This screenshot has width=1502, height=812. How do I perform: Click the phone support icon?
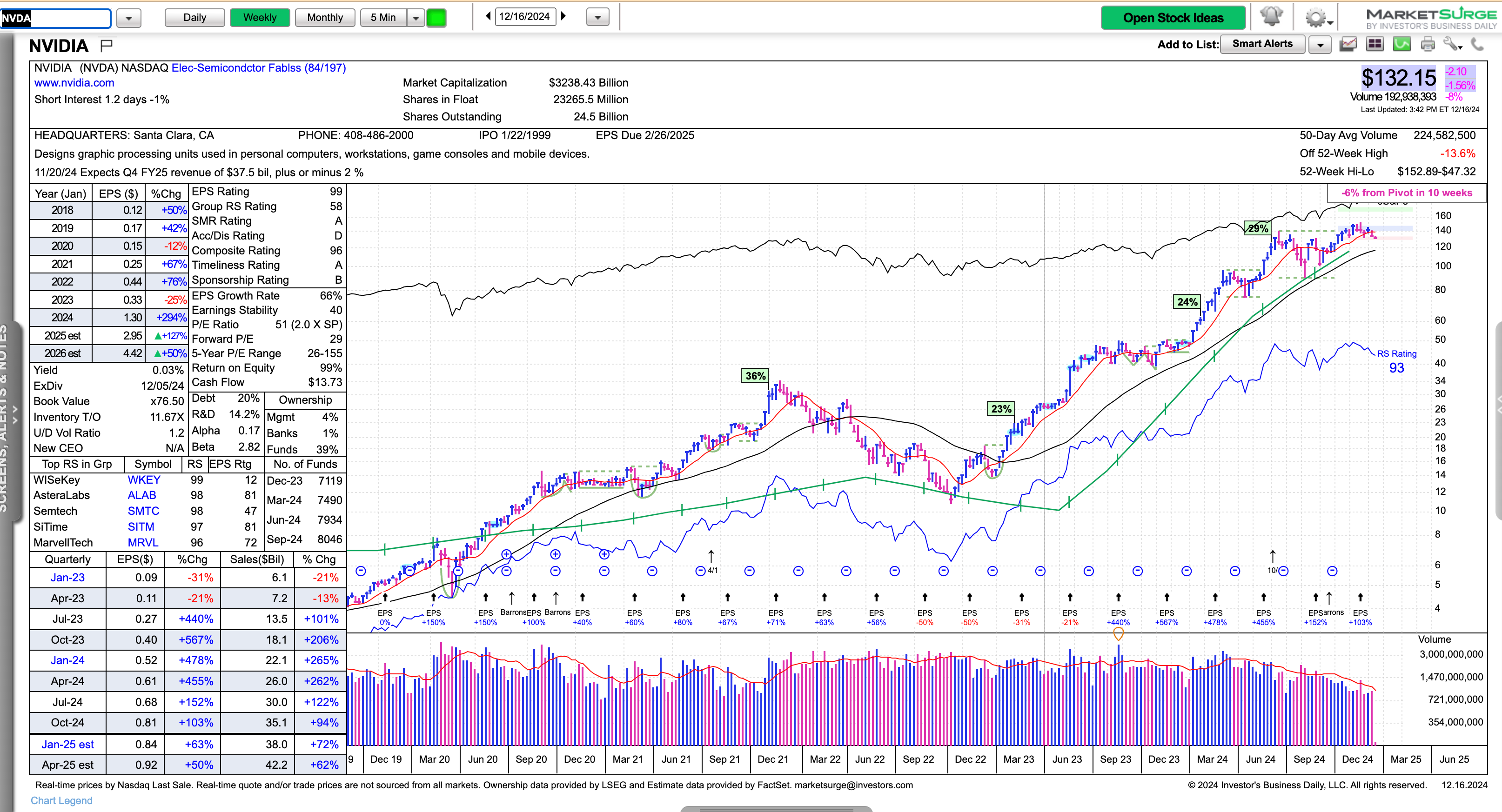(1477, 44)
